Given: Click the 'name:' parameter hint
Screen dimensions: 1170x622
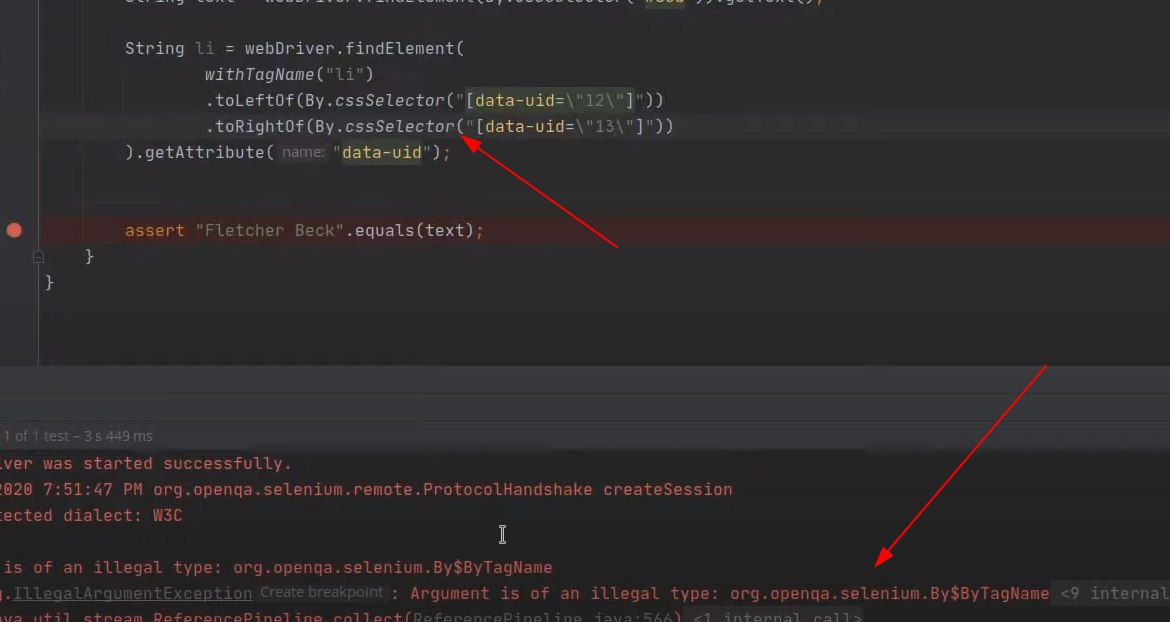Looking at the screenshot, I should point(303,152).
